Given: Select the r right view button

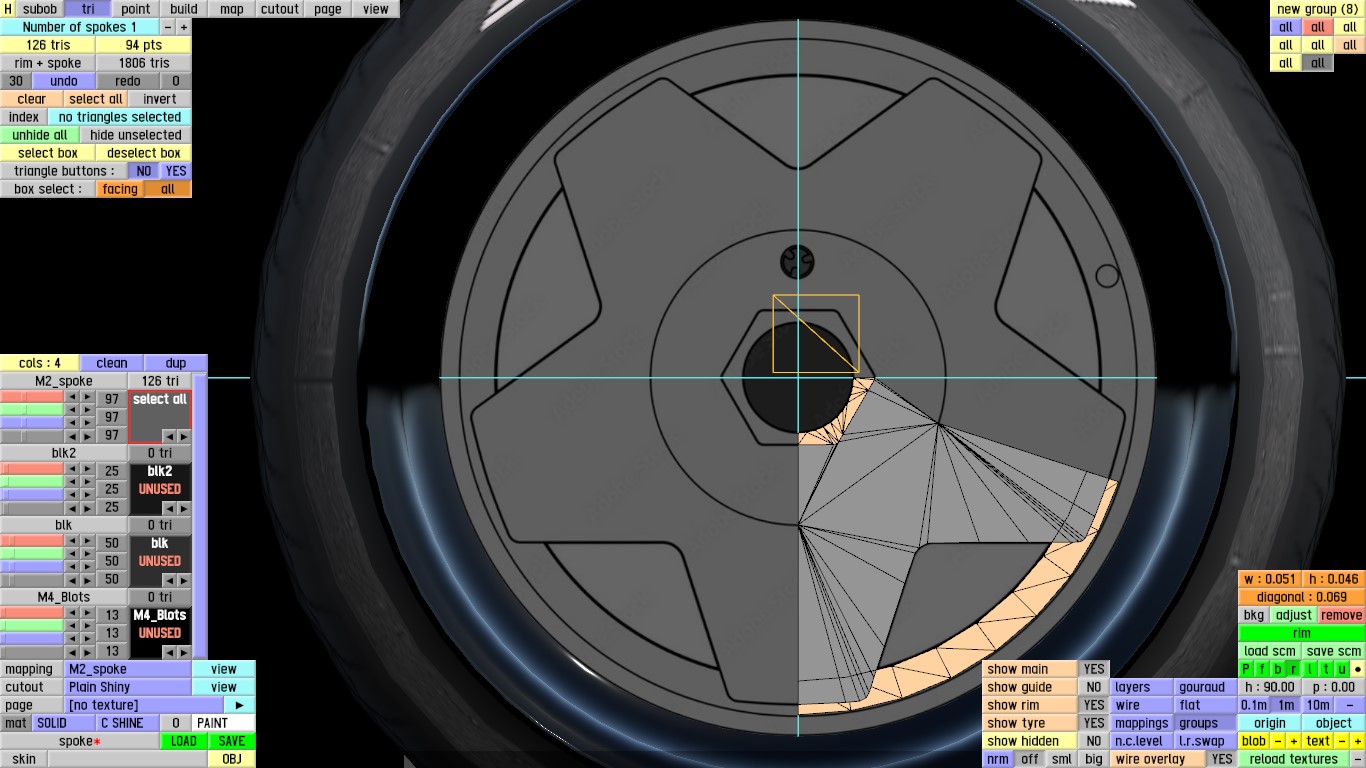Looking at the screenshot, I should coord(1294,669).
